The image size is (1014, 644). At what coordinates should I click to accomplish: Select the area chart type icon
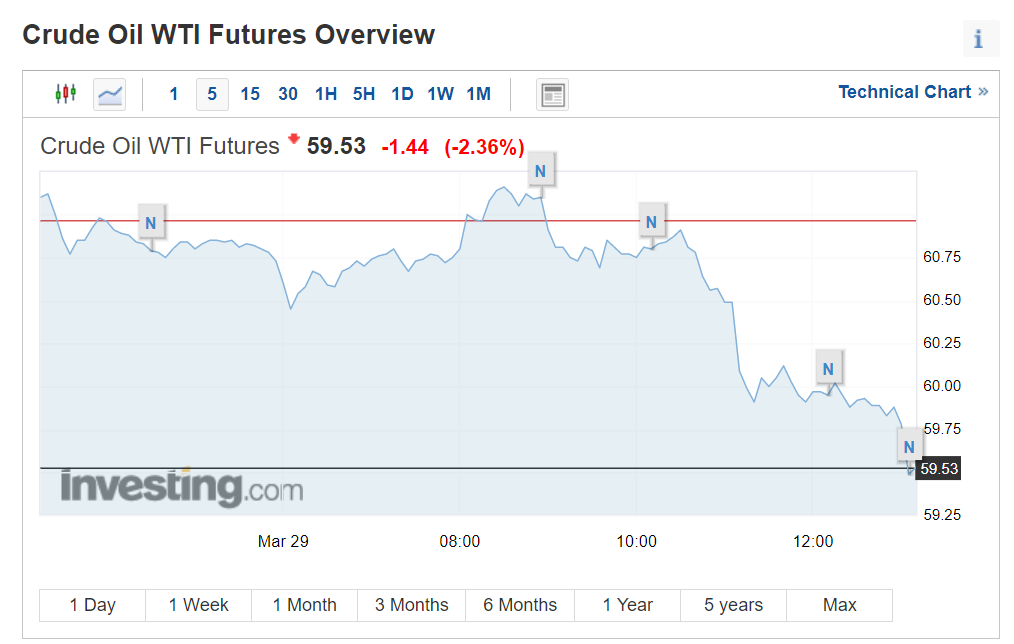[110, 94]
